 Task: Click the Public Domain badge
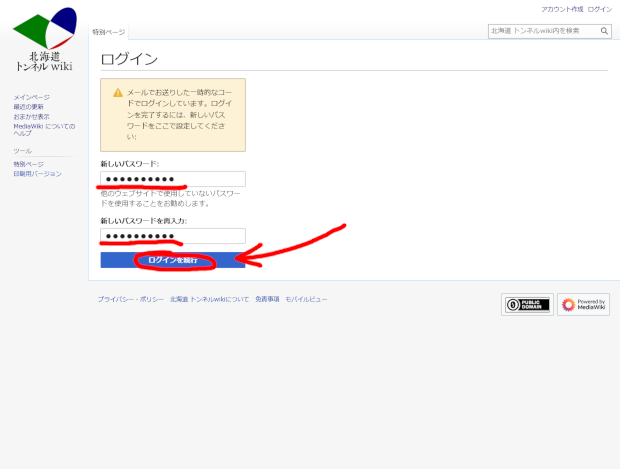[527, 305]
